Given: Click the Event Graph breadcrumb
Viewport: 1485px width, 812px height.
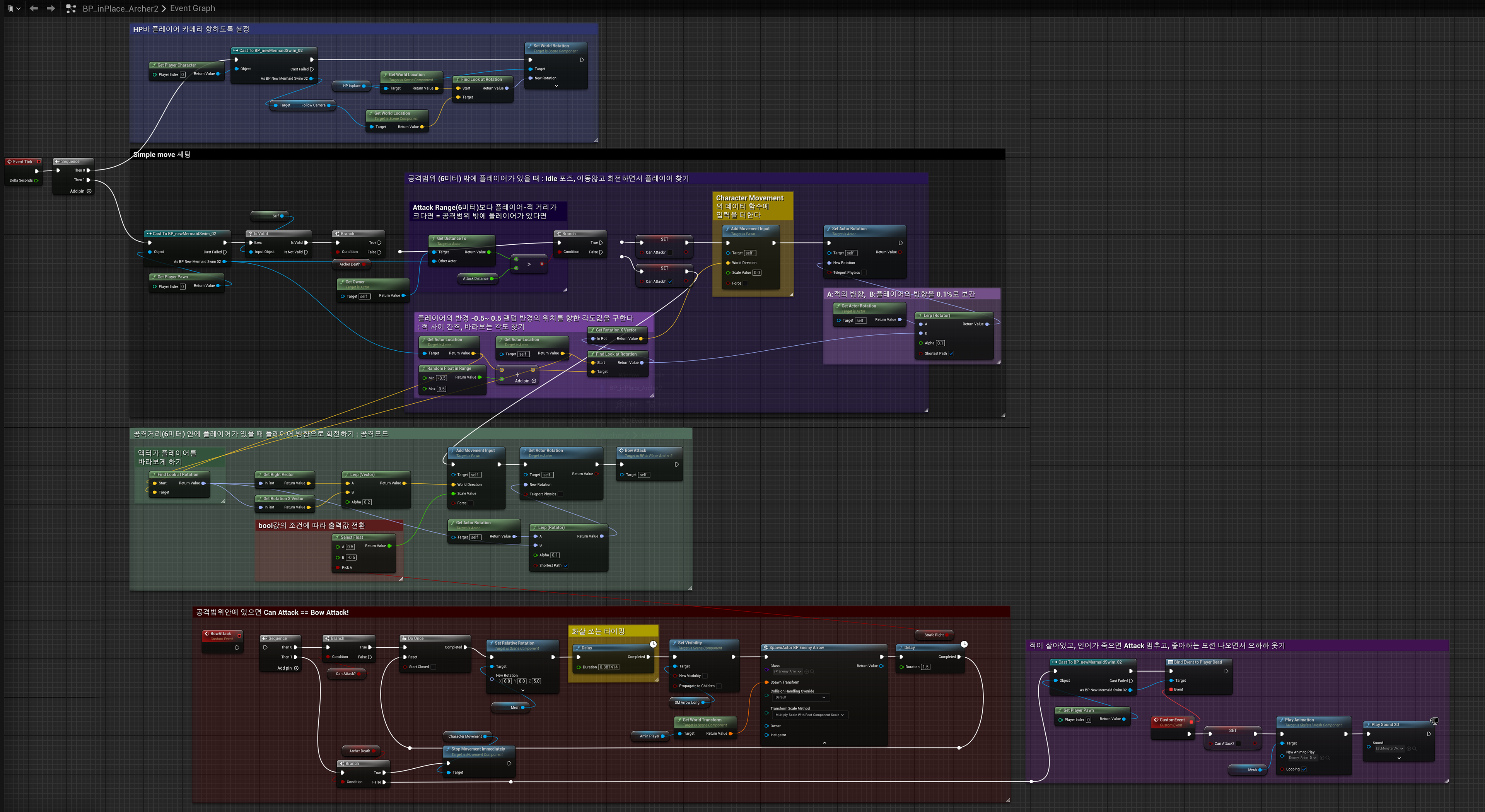Looking at the screenshot, I should (x=193, y=8).
